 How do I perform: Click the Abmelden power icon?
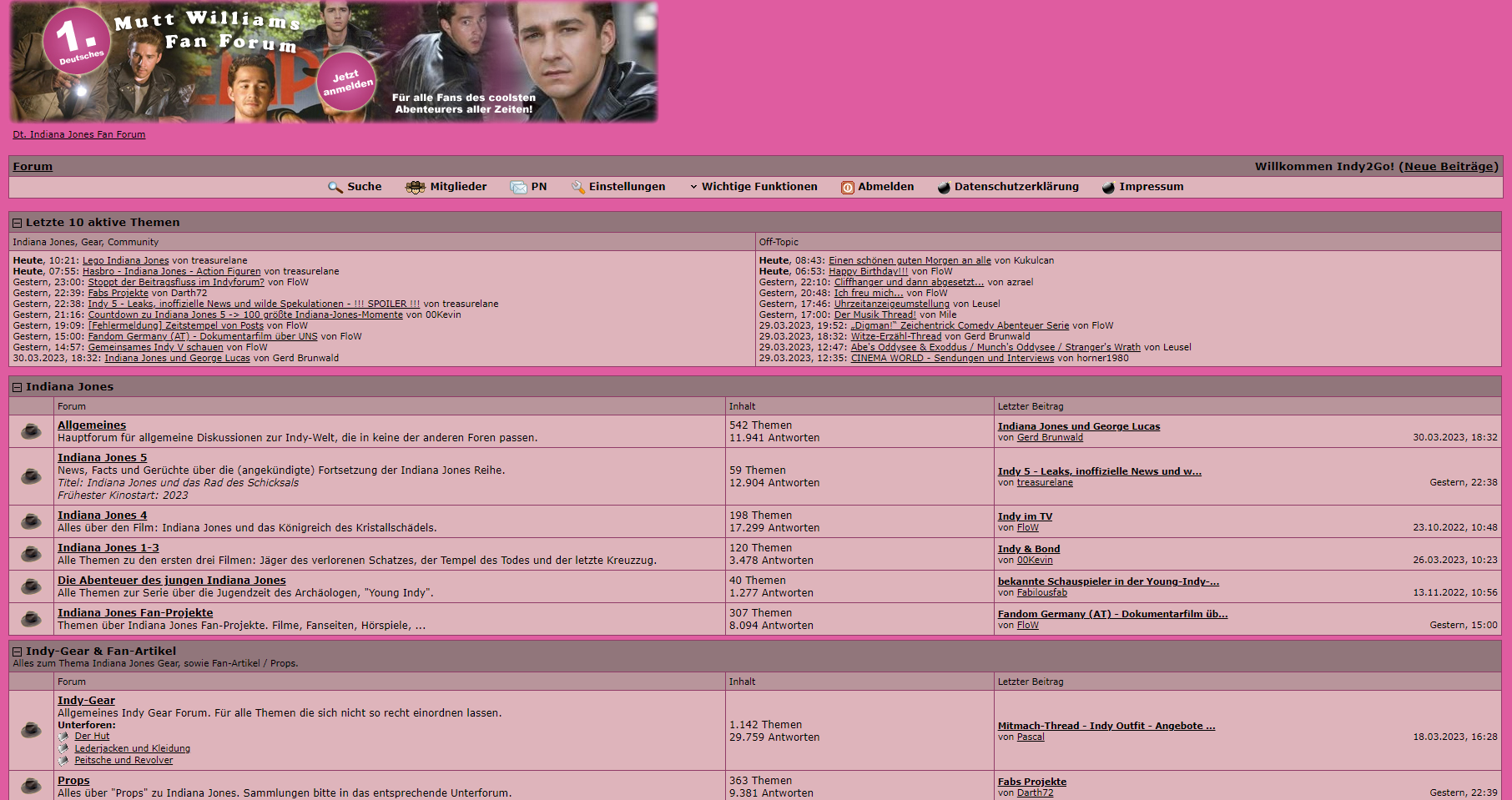coord(847,188)
